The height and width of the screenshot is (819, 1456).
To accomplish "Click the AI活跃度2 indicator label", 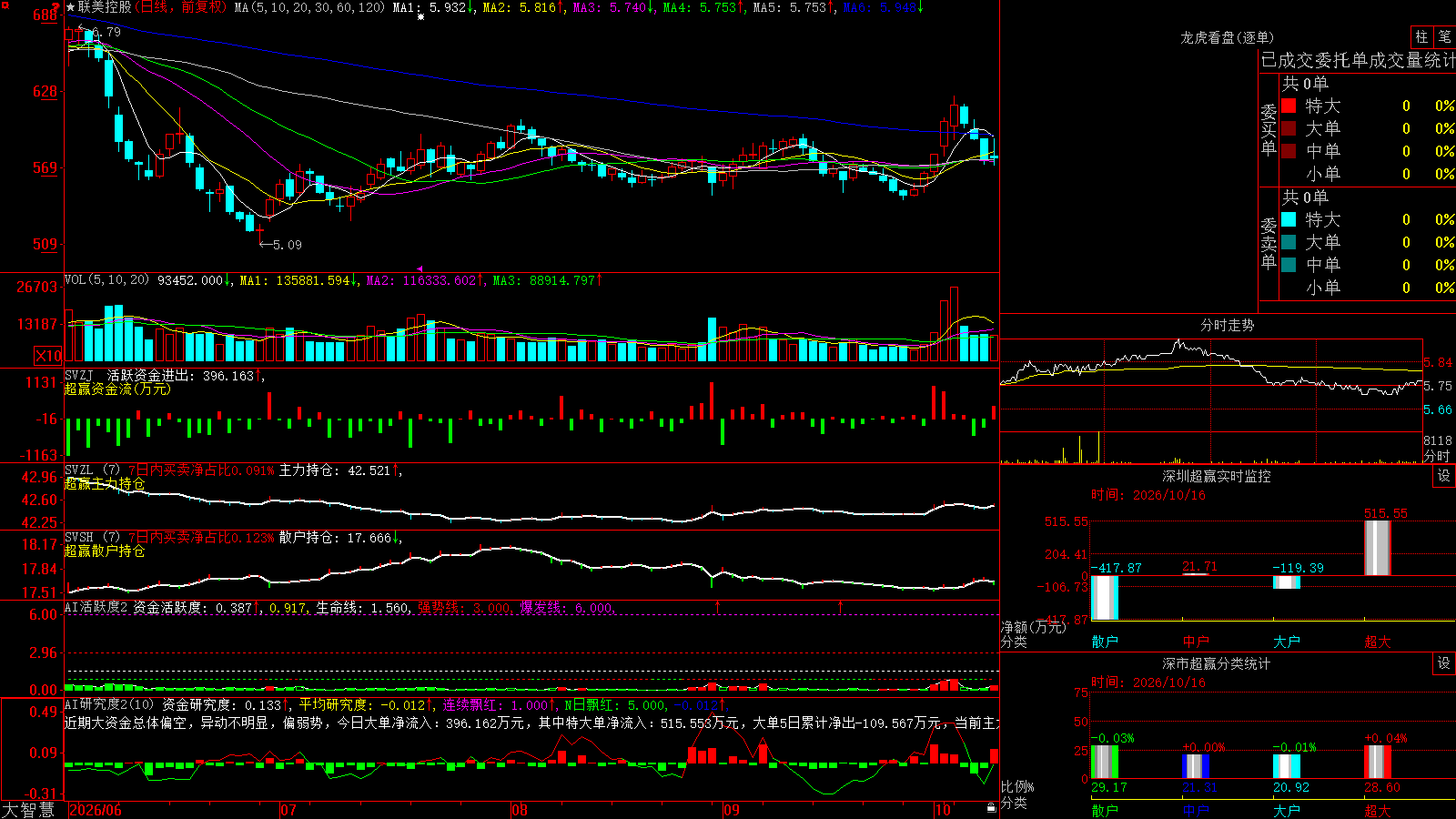I will click(x=96, y=607).
